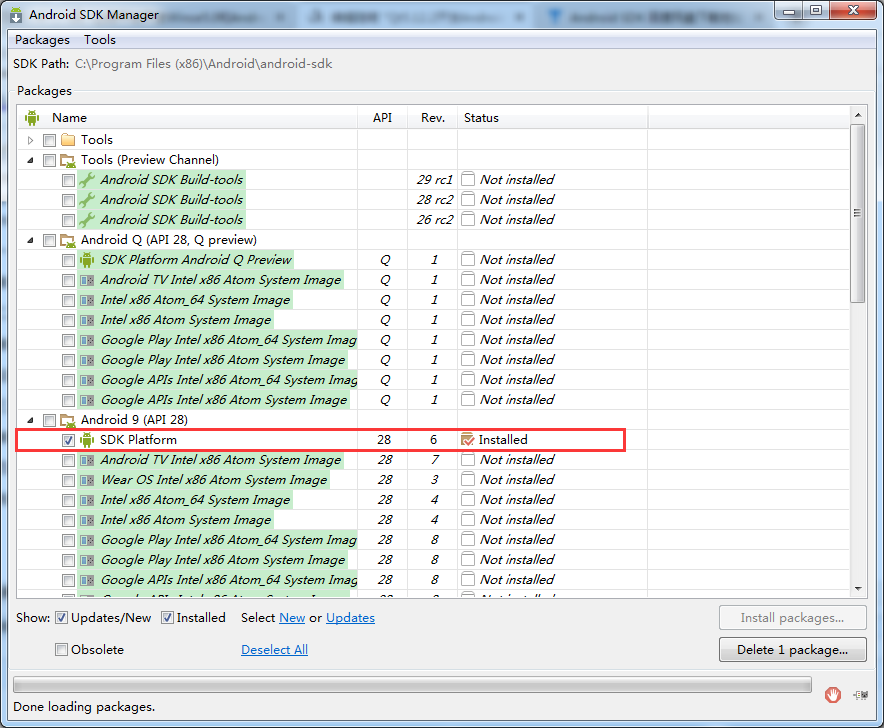
Task: Click the Android robot icon in Name header
Action: coord(32,118)
